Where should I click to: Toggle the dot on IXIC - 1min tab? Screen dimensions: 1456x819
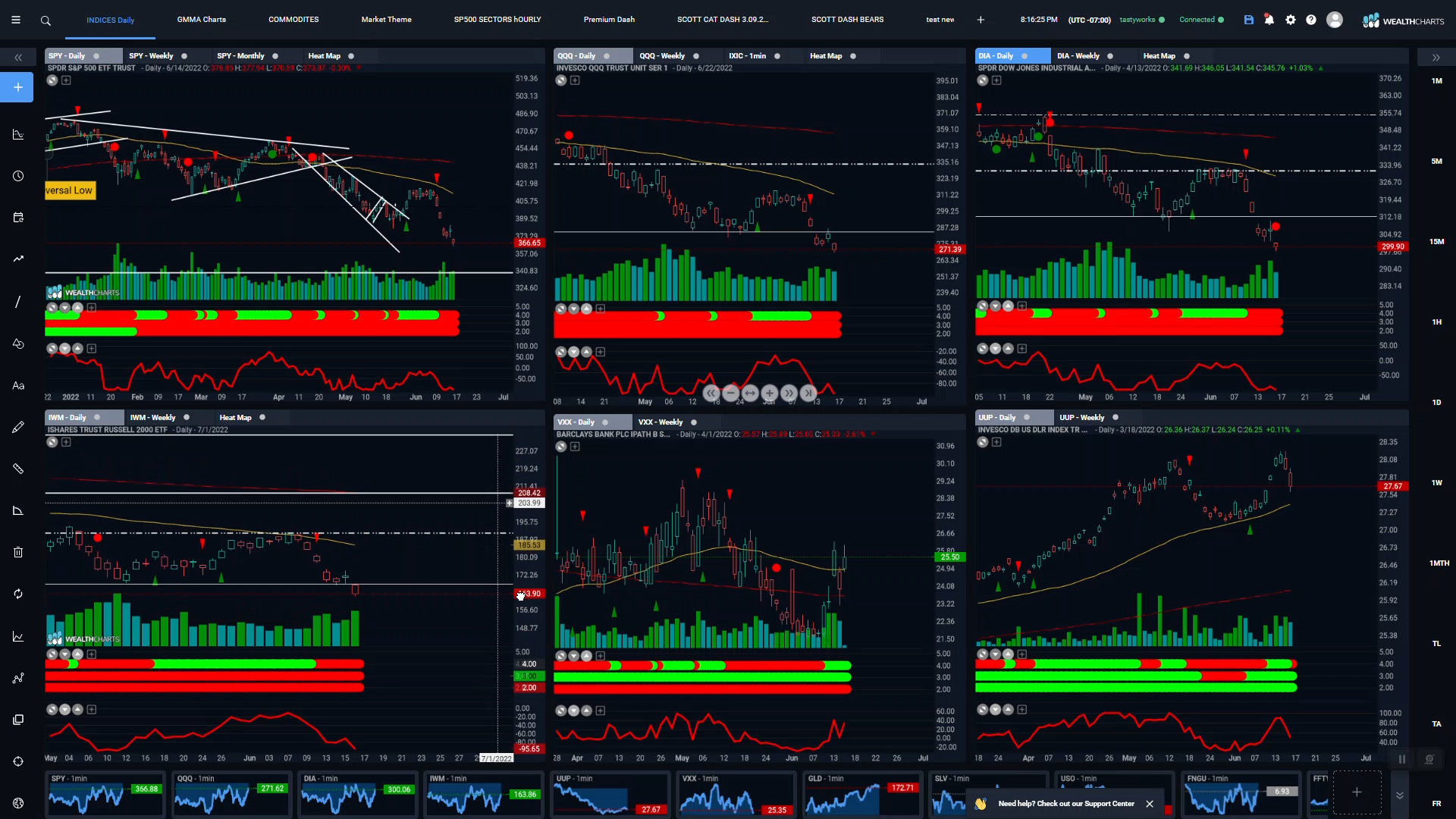tap(777, 56)
